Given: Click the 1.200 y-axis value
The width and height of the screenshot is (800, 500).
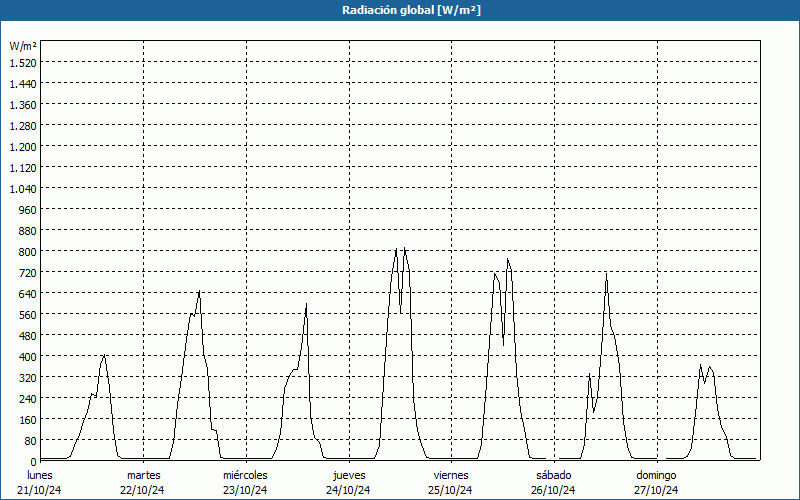Looking at the screenshot, I should [23, 146].
